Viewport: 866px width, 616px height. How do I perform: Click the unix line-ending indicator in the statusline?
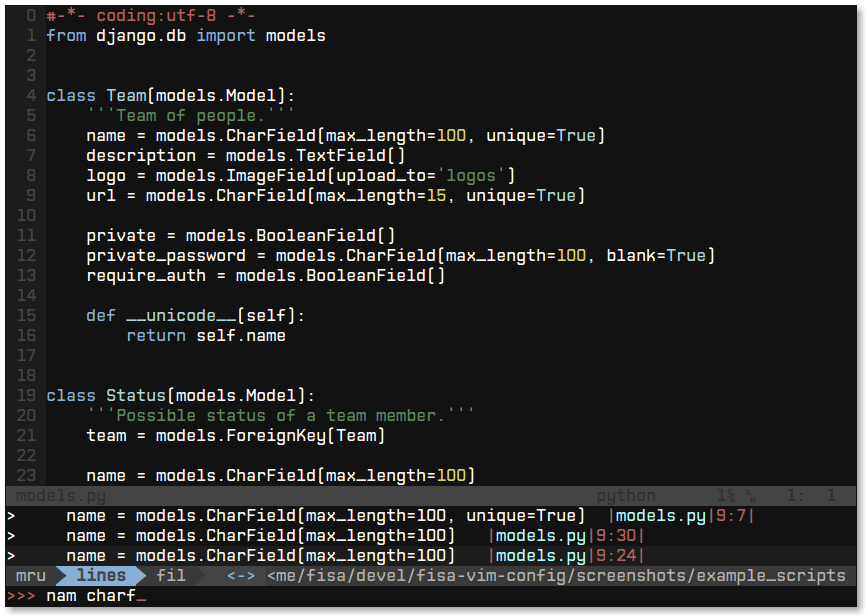(x=749, y=495)
